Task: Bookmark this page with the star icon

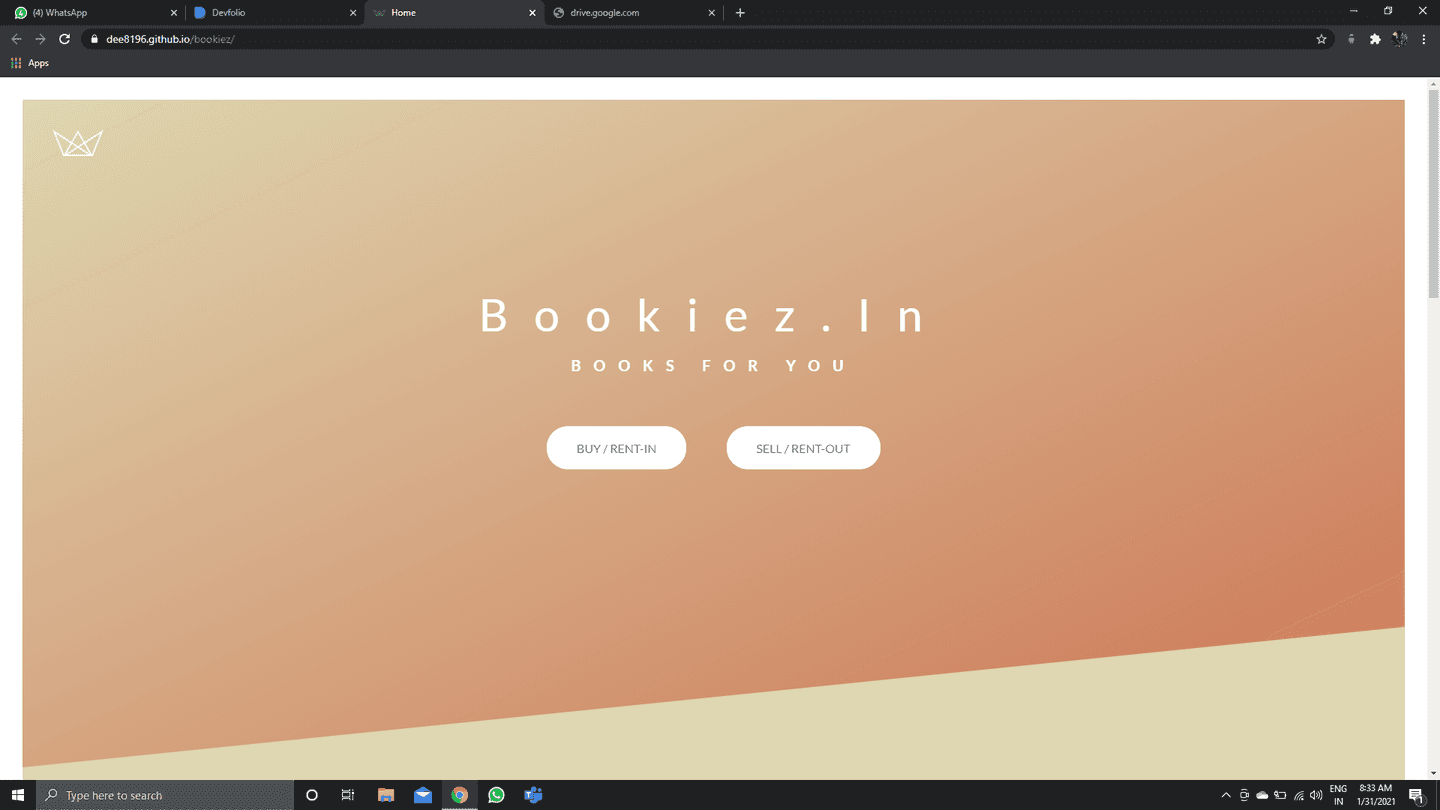Action: point(1321,39)
